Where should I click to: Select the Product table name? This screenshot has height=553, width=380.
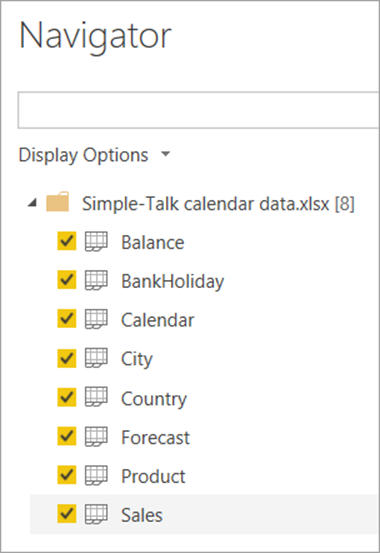[153, 476]
